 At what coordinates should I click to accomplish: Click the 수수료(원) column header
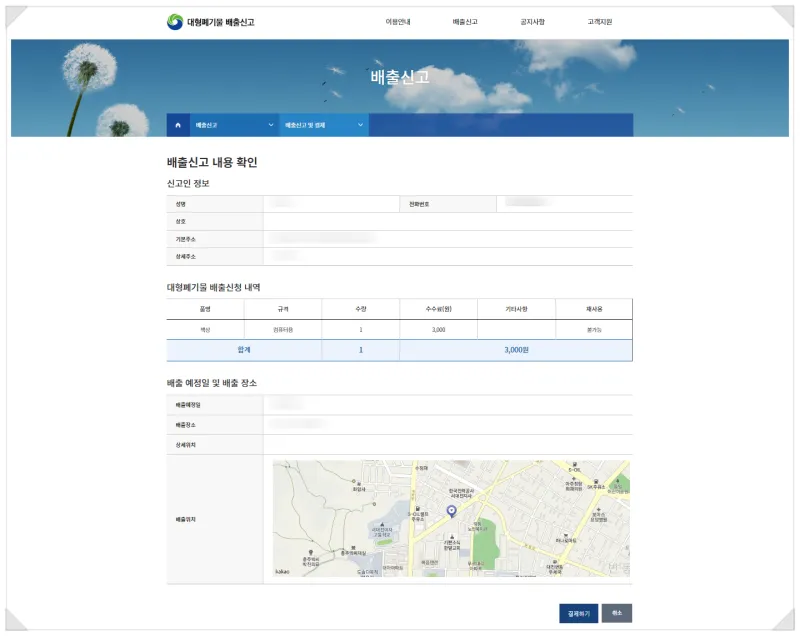pyautogui.click(x=438, y=309)
